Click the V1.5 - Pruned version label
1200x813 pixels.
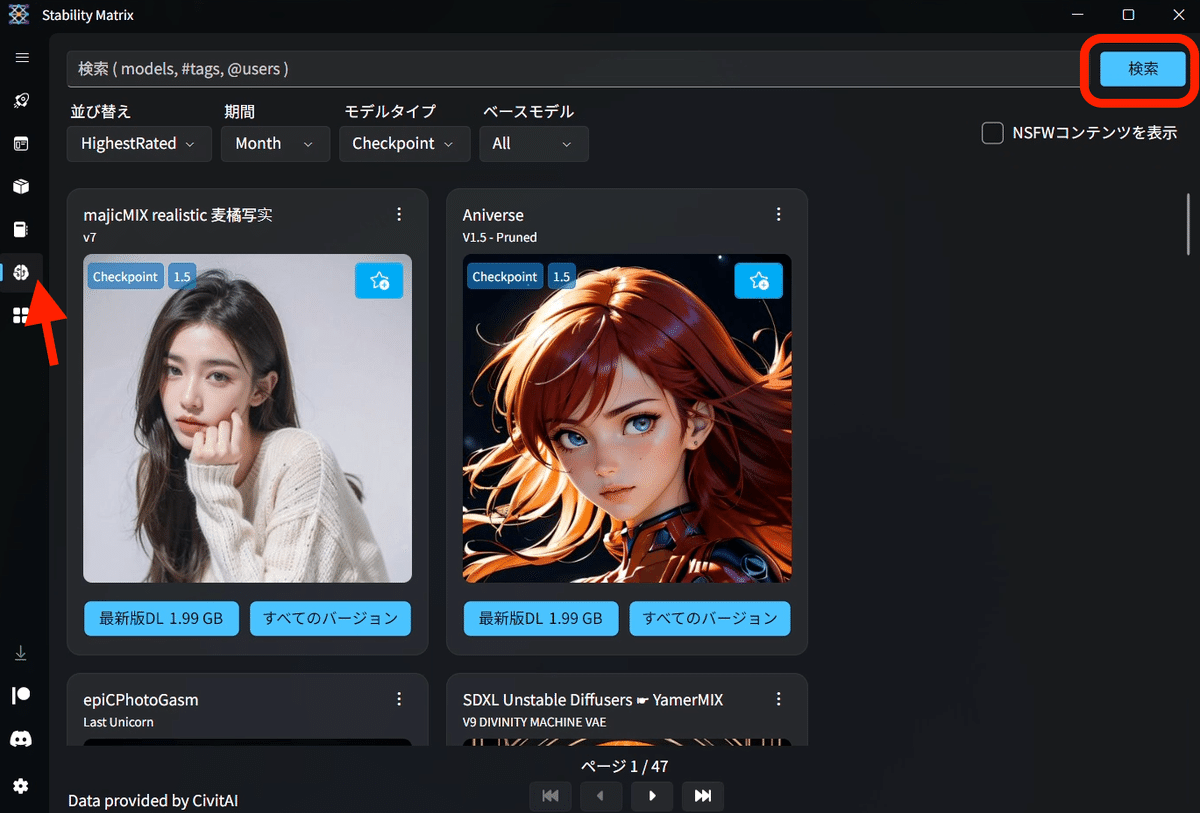pyautogui.click(x=500, y=238)
